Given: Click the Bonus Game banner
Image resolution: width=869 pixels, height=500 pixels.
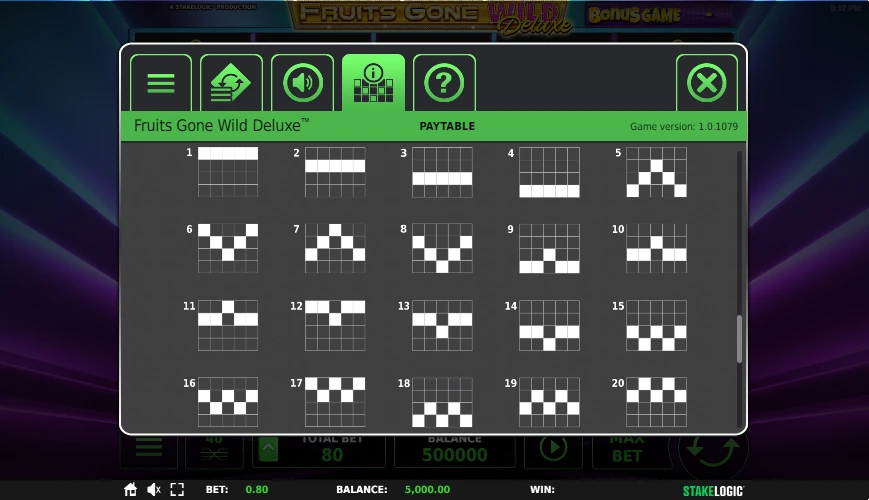Looking at the screenshot, I should [658, 15].
